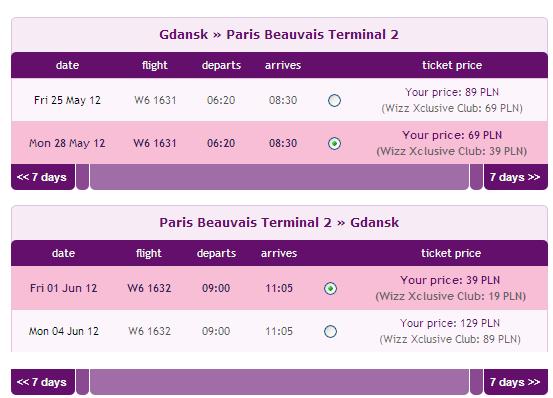
Task: Go back 7 days for Gdansk to Paris flights
Action: coord(43,177)
